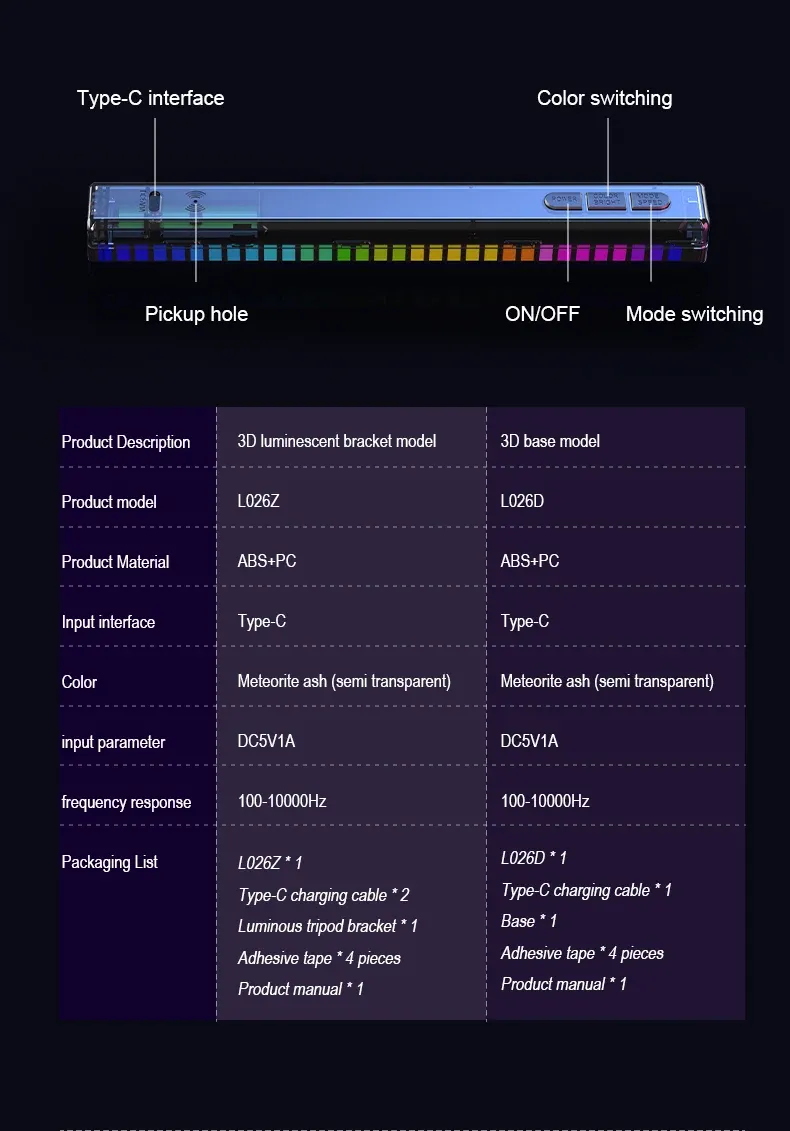This screenshot has height=1131, width=790.
Task: Select the L026Z product model cell
Action: tap(258, 501)
